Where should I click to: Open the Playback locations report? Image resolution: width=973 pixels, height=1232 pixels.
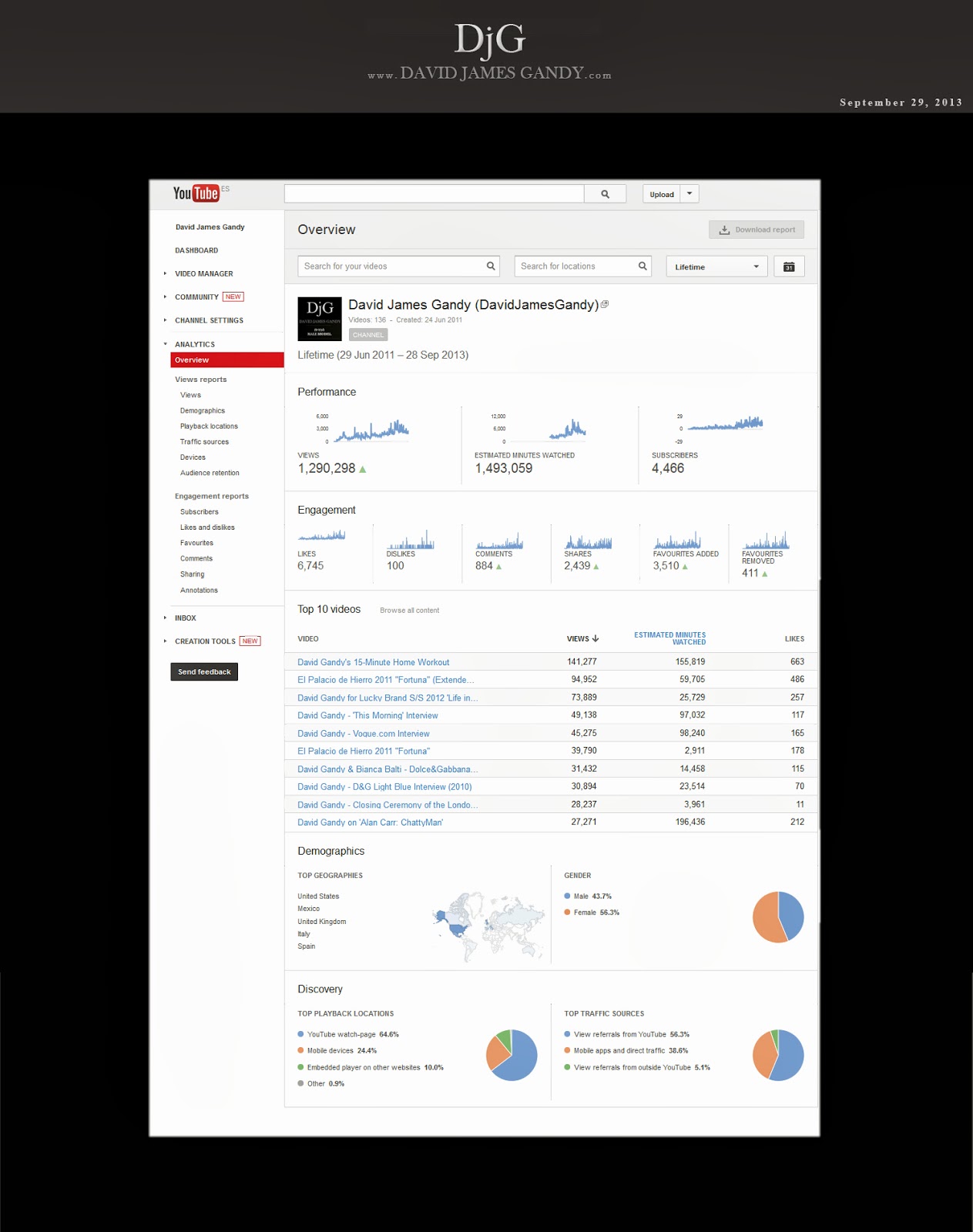[209, 427]
